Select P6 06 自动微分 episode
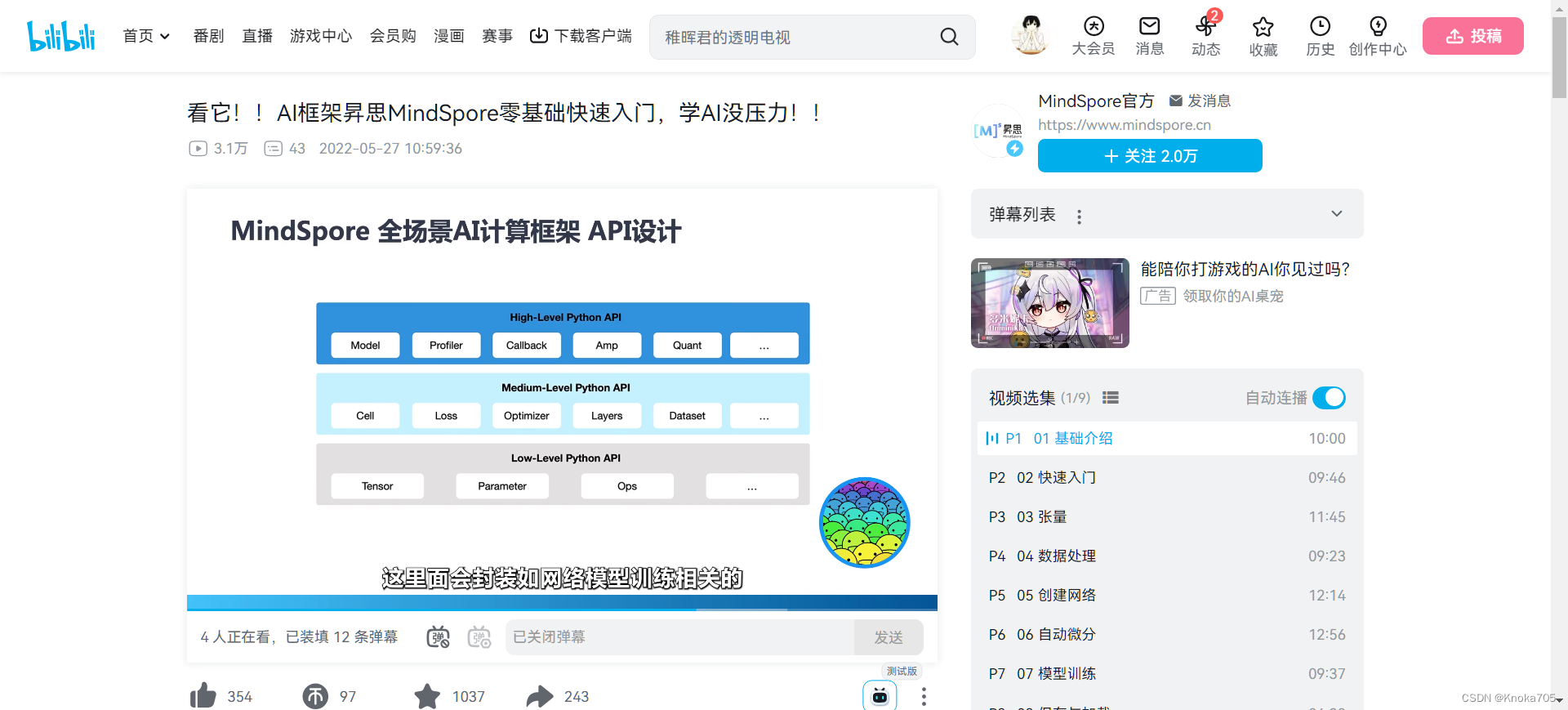 pos(1167,634)
